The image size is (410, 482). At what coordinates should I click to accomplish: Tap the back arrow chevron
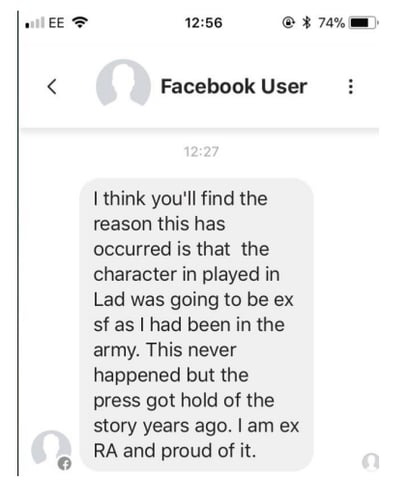click(x=52, y=87)
